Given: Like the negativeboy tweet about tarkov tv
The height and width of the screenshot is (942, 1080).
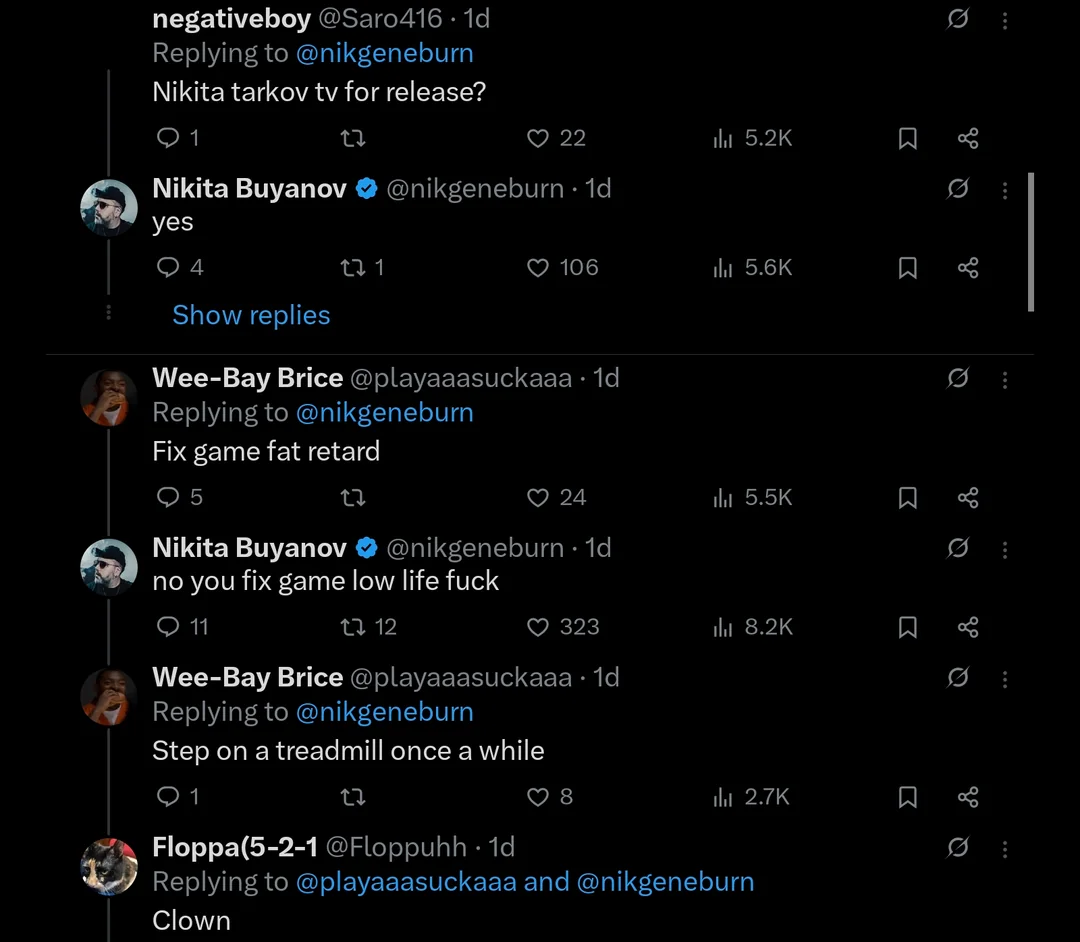Looking at the screenshot, I should pos(539,138).
